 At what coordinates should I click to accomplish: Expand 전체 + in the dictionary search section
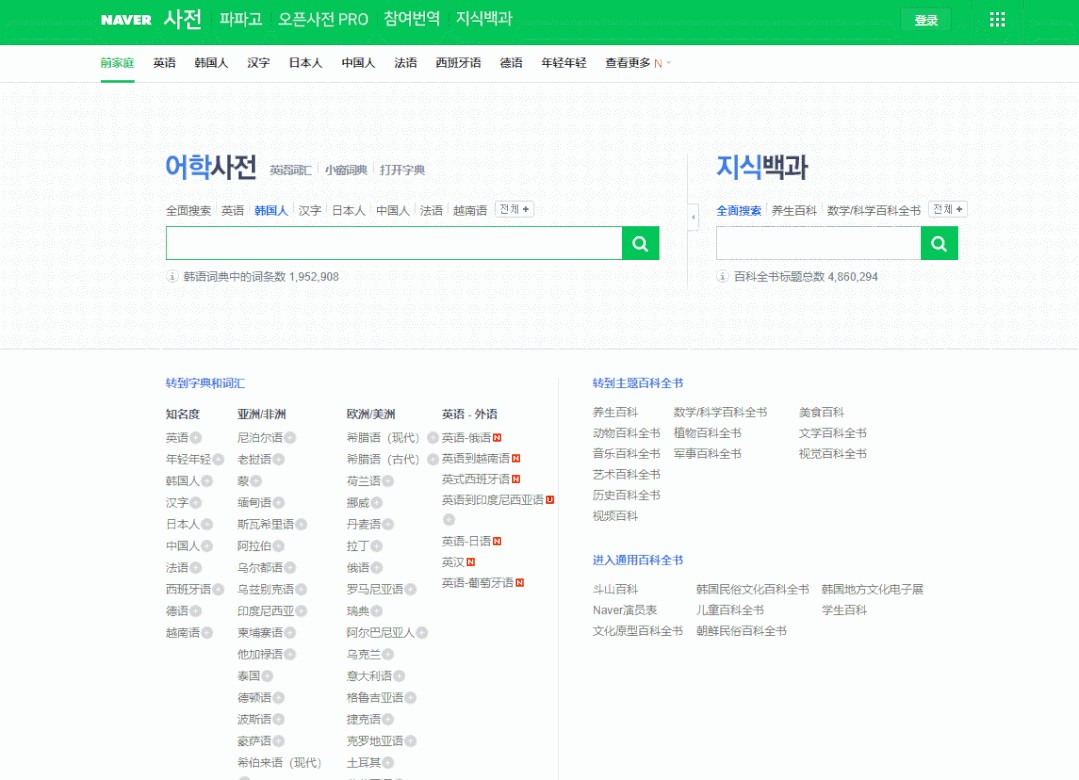pos(515,210)
